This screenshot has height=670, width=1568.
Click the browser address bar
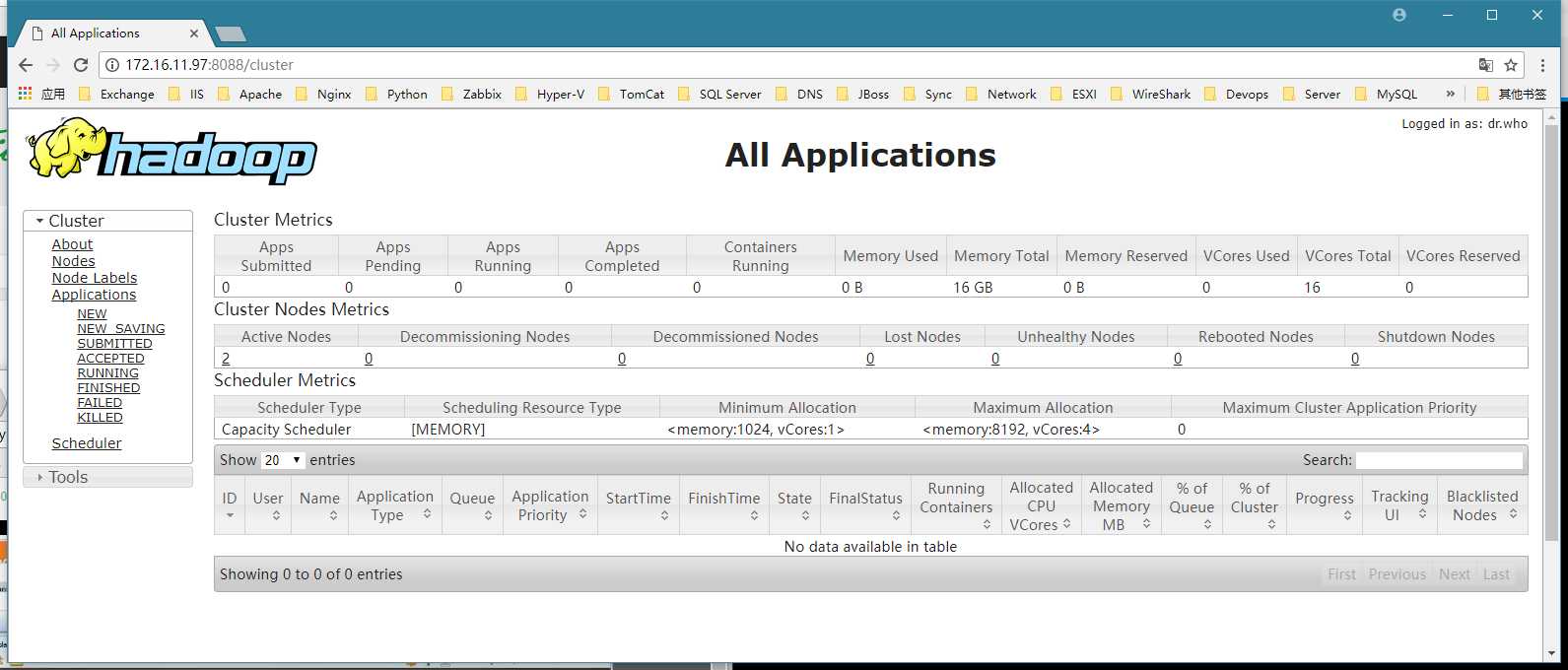[788, 65]
